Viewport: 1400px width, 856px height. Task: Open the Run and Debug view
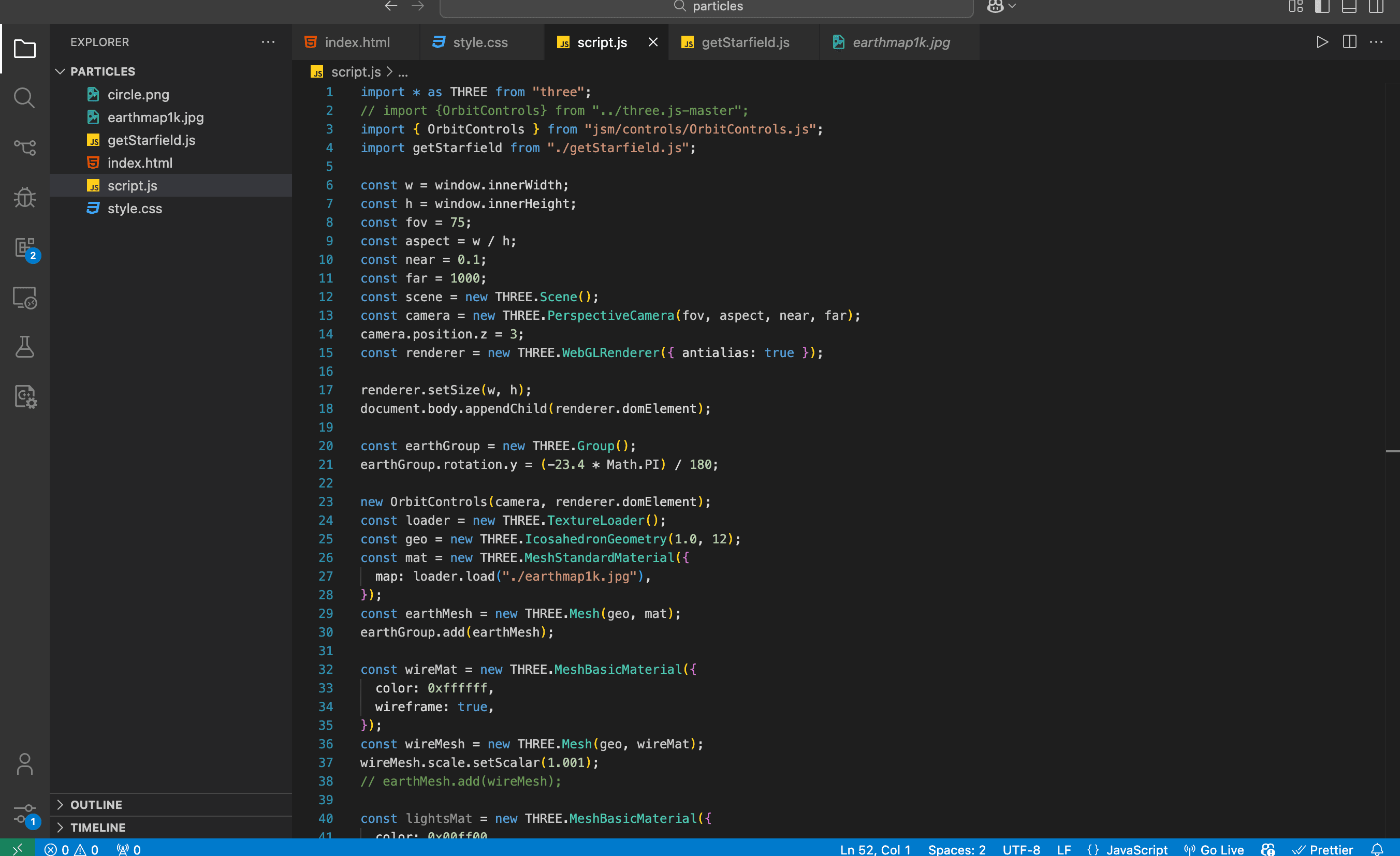pos(24,198)
